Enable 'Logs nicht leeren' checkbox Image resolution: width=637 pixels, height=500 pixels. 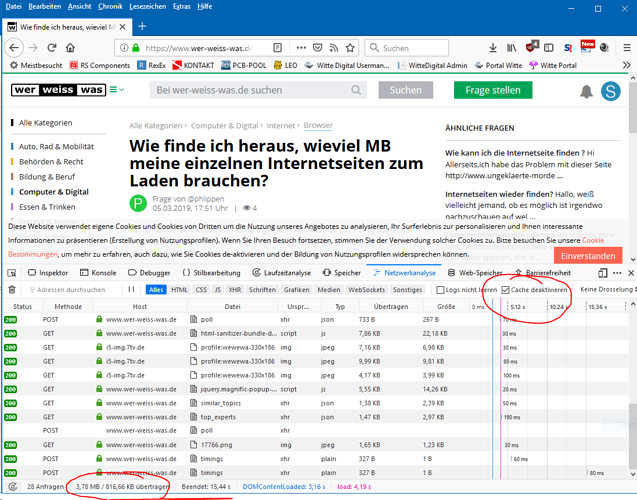[440, 290]
